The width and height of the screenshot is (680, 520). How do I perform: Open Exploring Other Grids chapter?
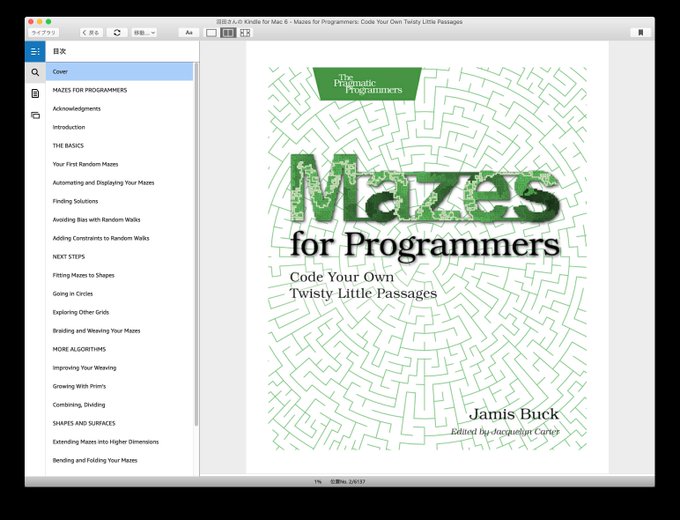[x=120, y=312]
